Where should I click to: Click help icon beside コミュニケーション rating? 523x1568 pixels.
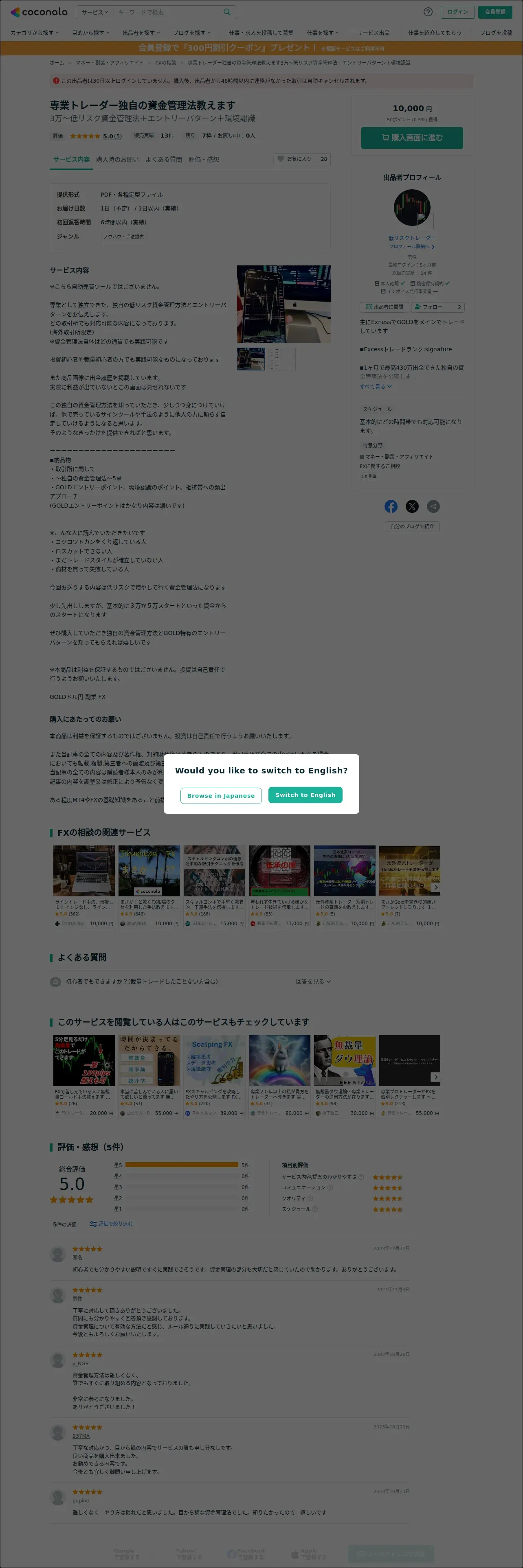click(x=330, y=1187)
